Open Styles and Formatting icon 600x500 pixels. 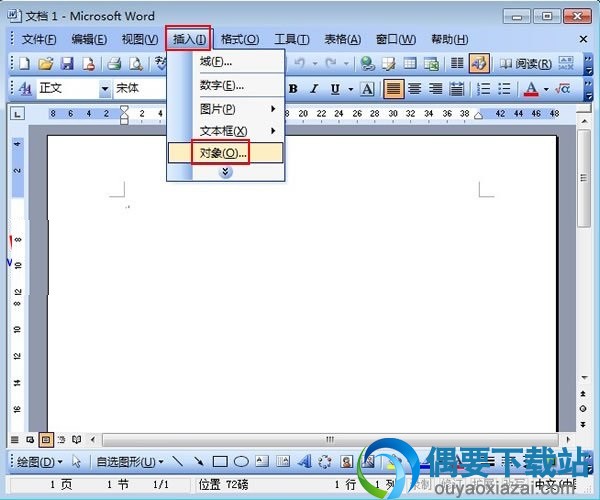(25, 89)
